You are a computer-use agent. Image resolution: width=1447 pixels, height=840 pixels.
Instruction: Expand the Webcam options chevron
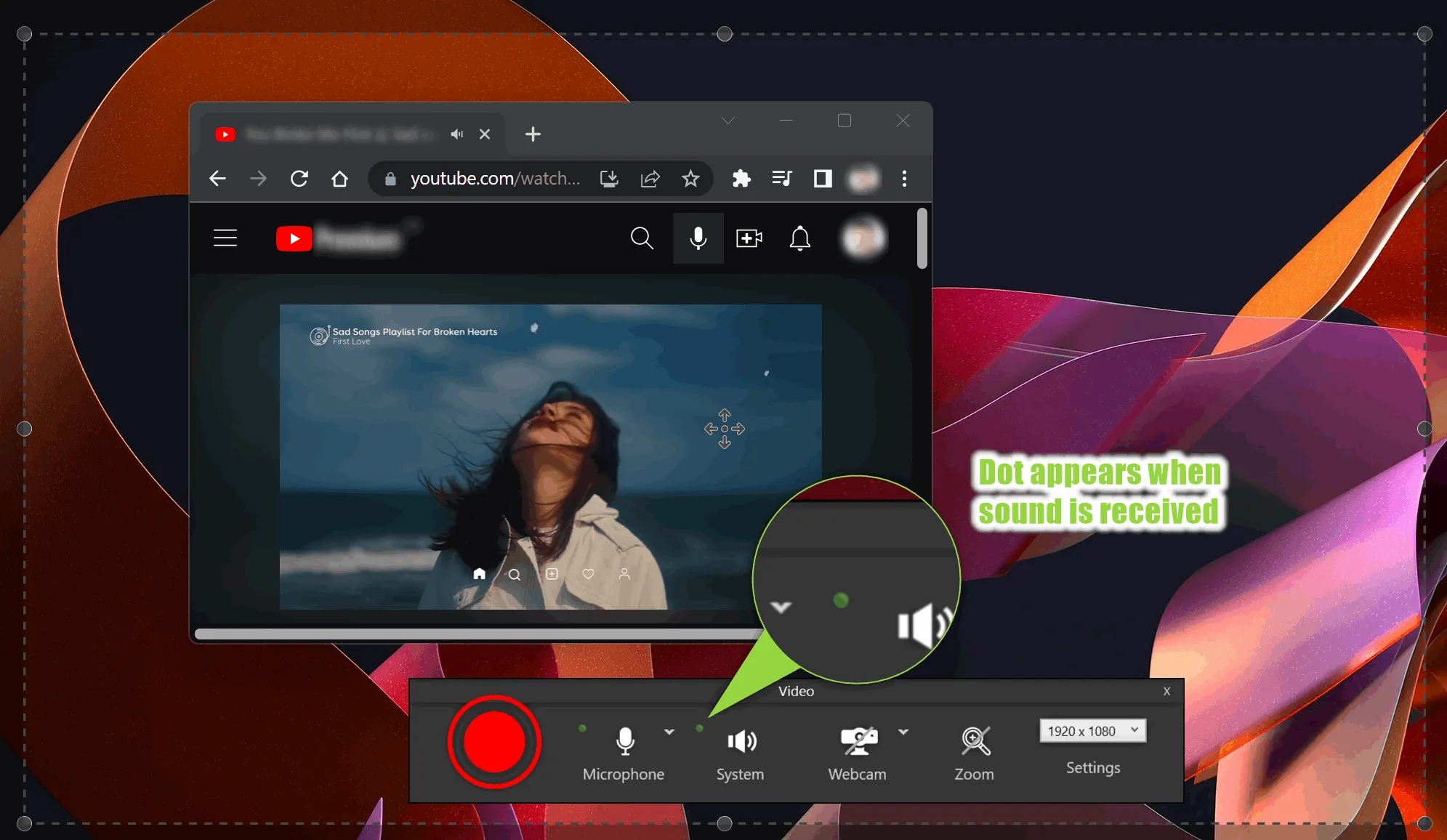click(x=905, y=732)
